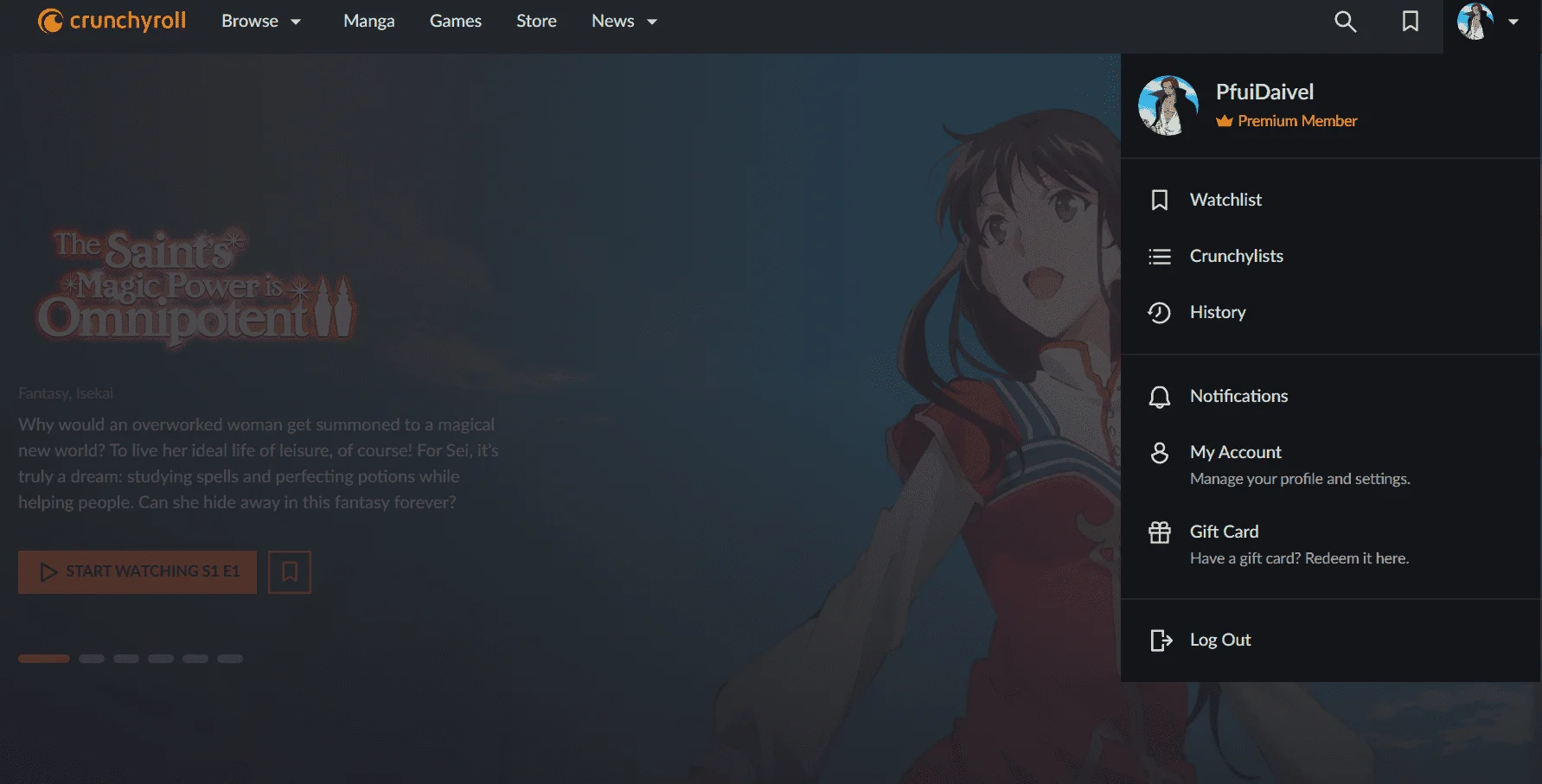The image size is (1542, 784).
Task: Open the search magnifier icon
Action: [1345, 22]
